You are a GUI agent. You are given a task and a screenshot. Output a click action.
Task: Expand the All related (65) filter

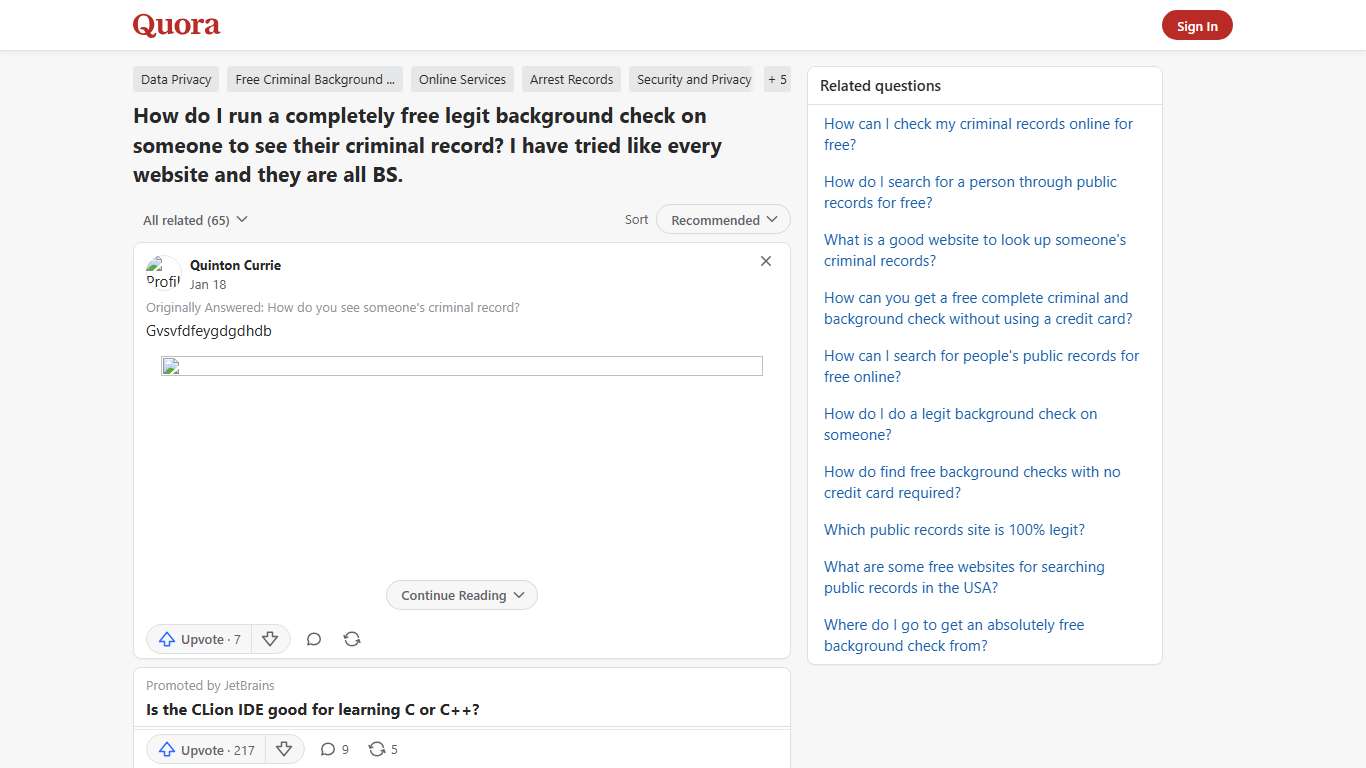point(194,219)
